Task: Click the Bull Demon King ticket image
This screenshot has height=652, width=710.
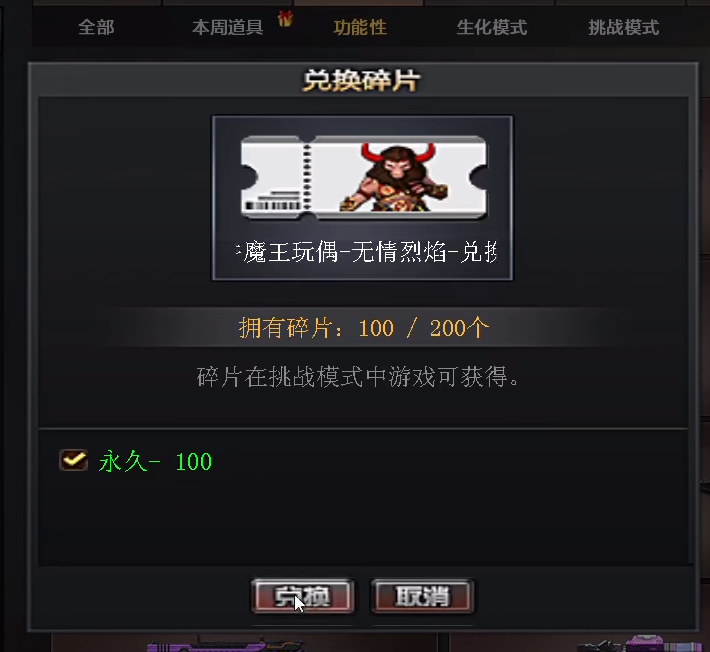Action: tap(364, 177)
